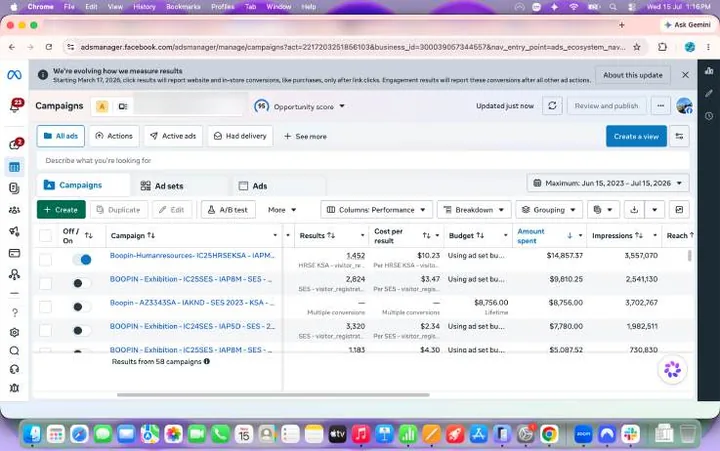Open the Opportunity score dropdown
Viewport: 720px width, 451px height.
coord(299,107)
